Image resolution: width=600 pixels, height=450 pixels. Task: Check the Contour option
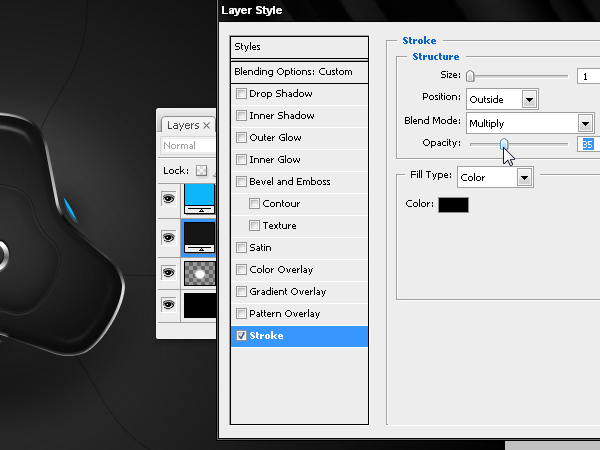(254, 204)
